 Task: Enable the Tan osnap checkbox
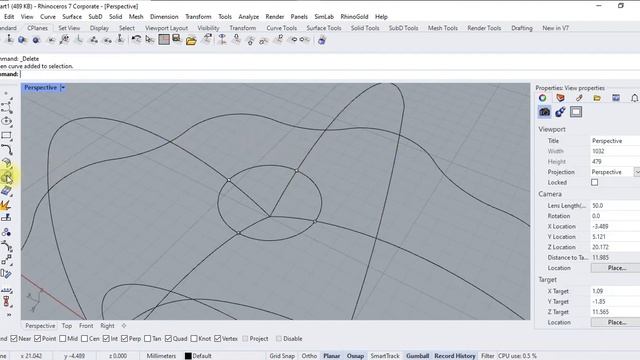148,339
